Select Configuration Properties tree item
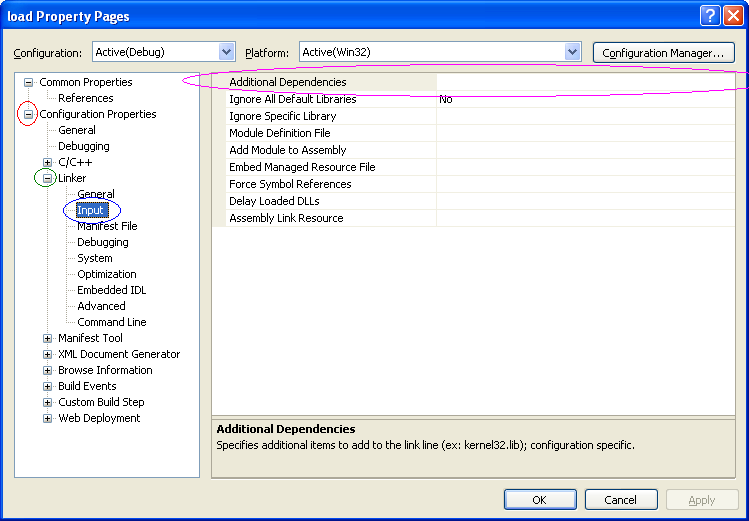Screen dimensions: 749x521 pyautogui.click(x=97, y=114)
